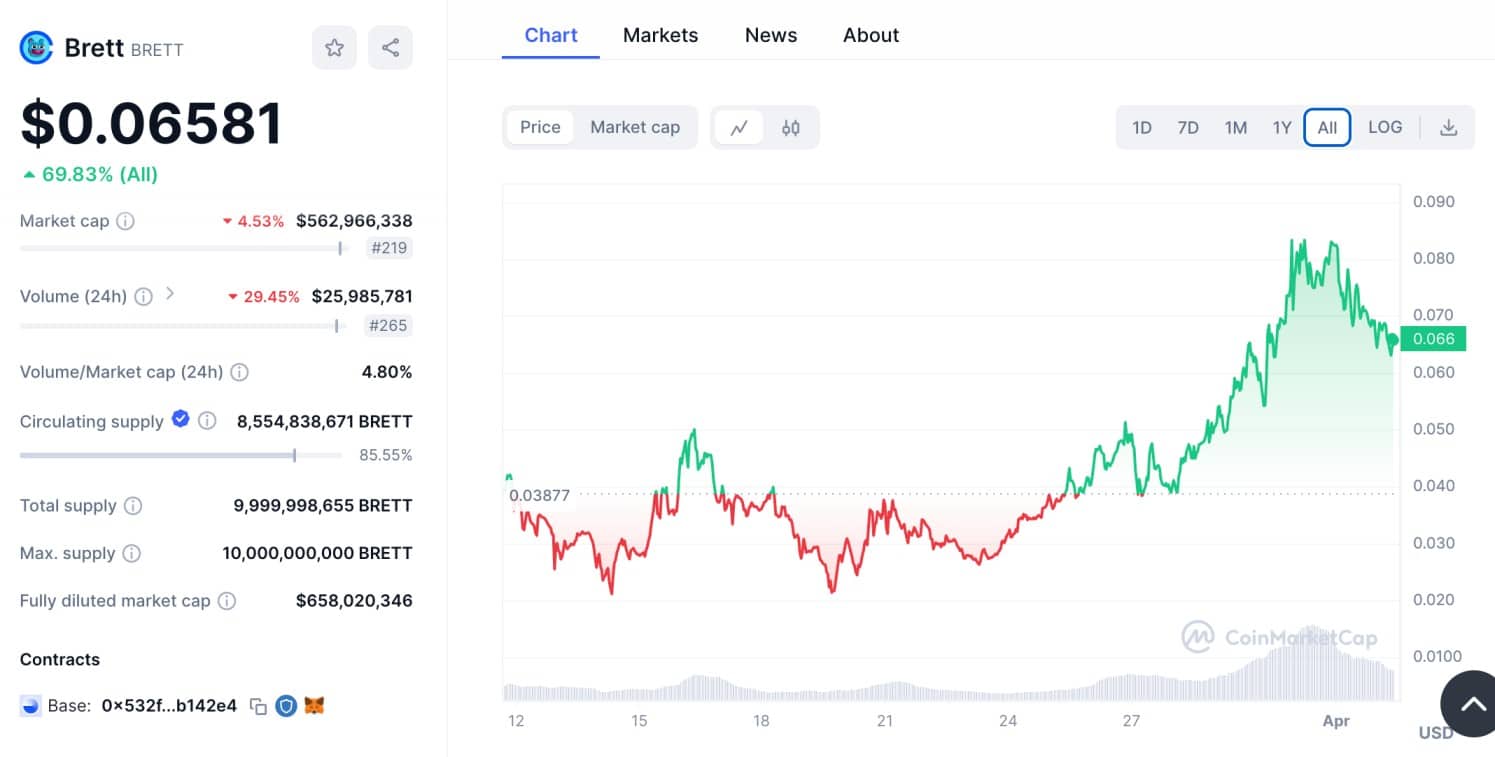
Task: Open Circulating supply info icon
Action: [x=207, y=421]
